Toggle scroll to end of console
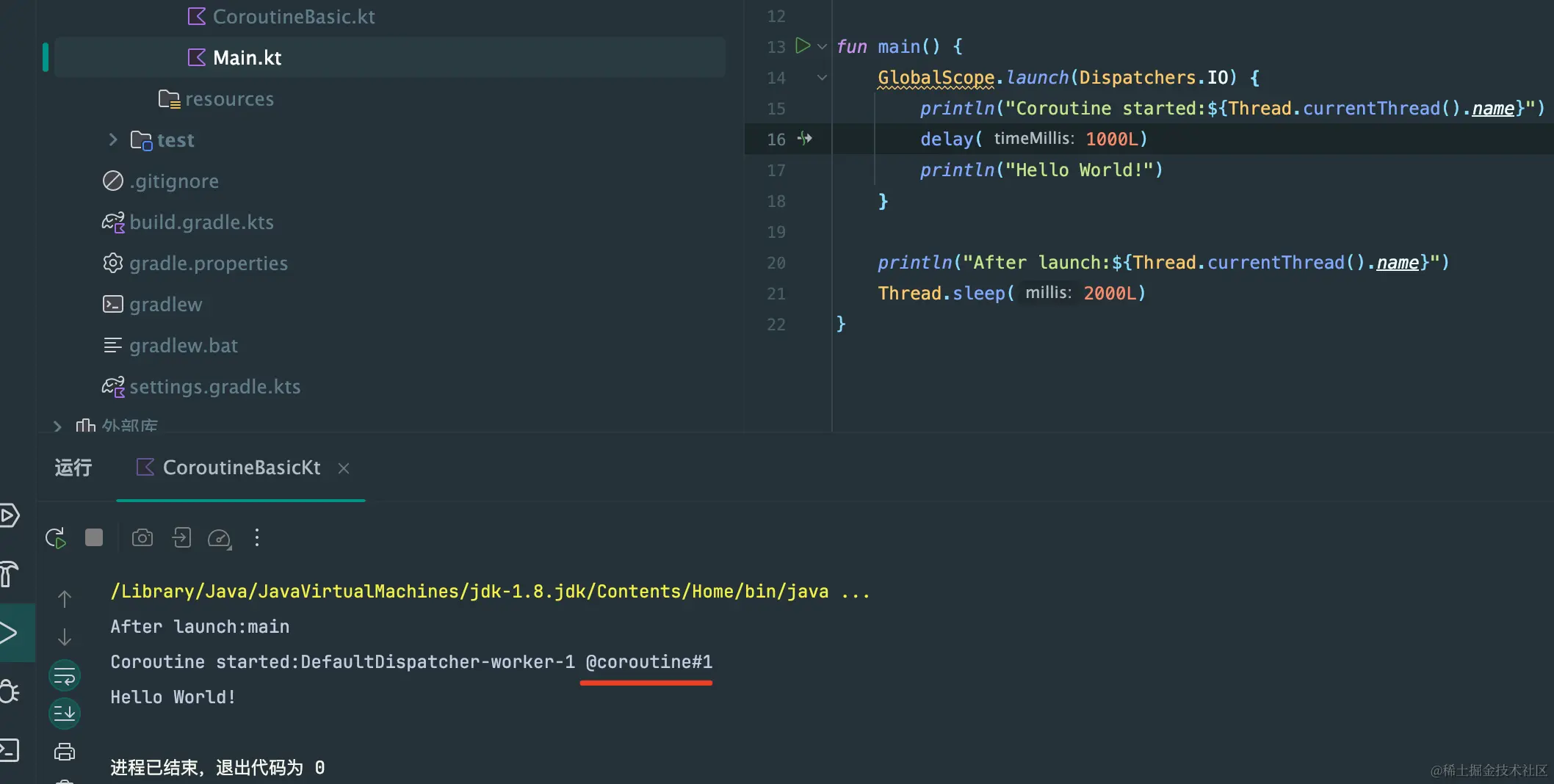 (x=65, y=713)
